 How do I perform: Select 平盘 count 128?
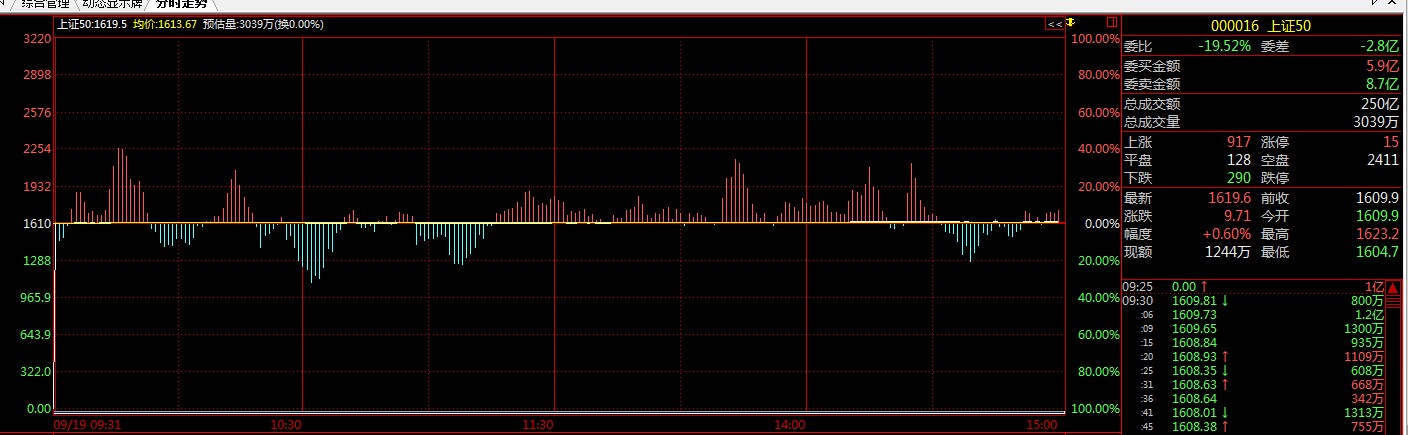(x=1239, y=160)
